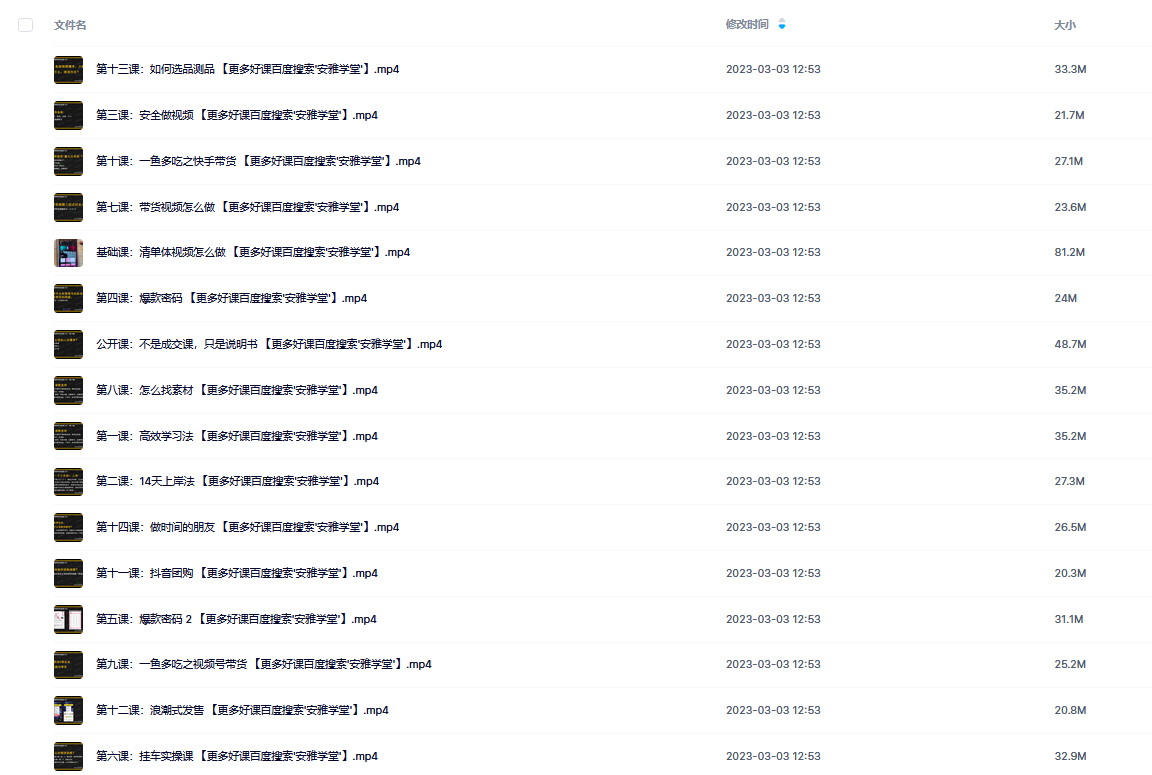Click the 修改时间 sort arrow icon
This screenshot has width=1152, height=775.
pos(782,24)
